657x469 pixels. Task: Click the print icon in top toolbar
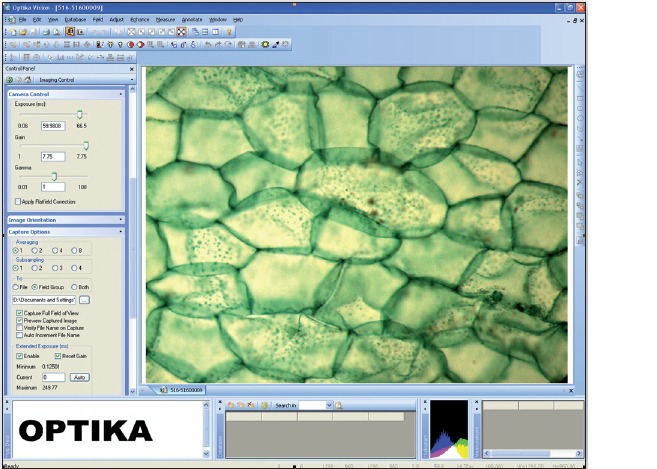pos(46,32)
